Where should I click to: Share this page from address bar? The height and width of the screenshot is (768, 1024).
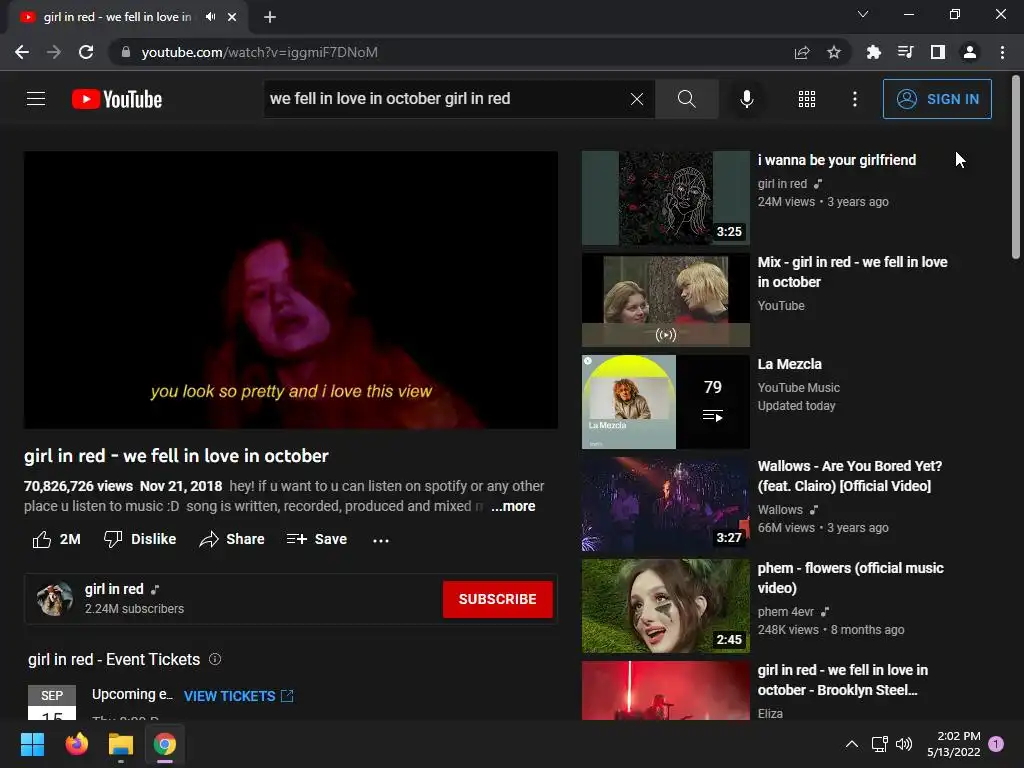[x=802, y=52]
